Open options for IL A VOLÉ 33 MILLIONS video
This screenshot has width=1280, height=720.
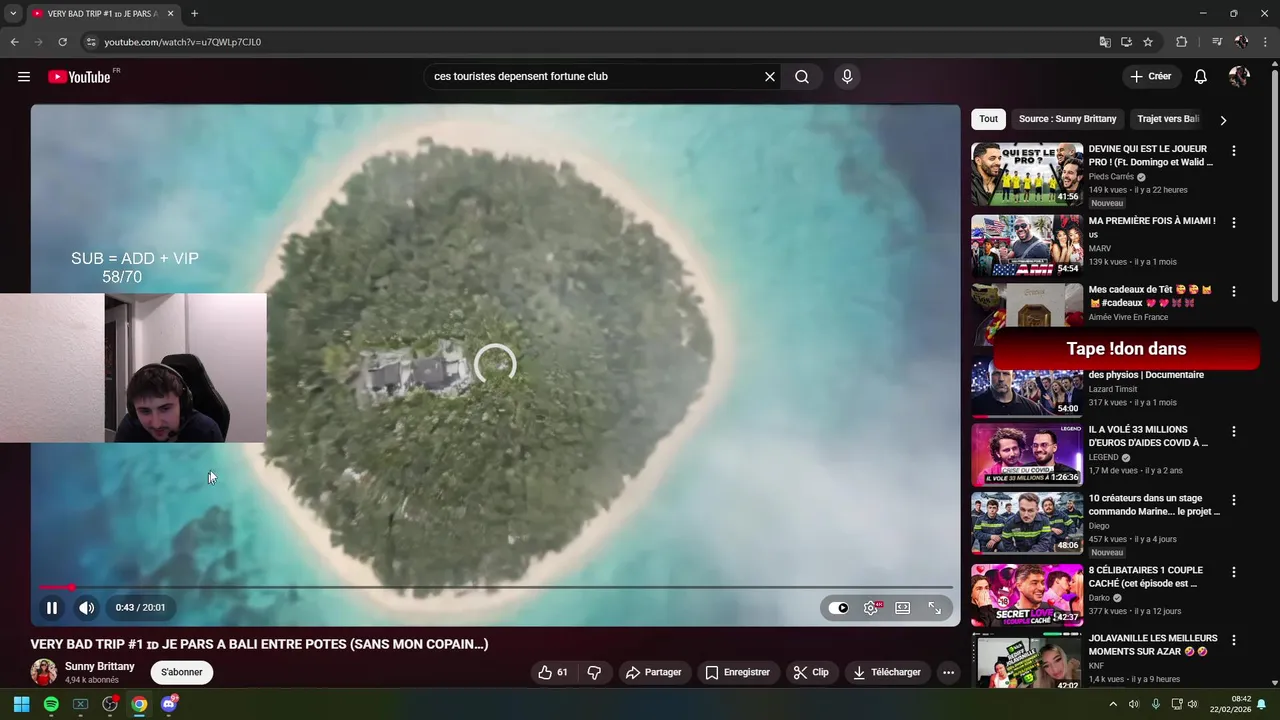click(1233, 432)
